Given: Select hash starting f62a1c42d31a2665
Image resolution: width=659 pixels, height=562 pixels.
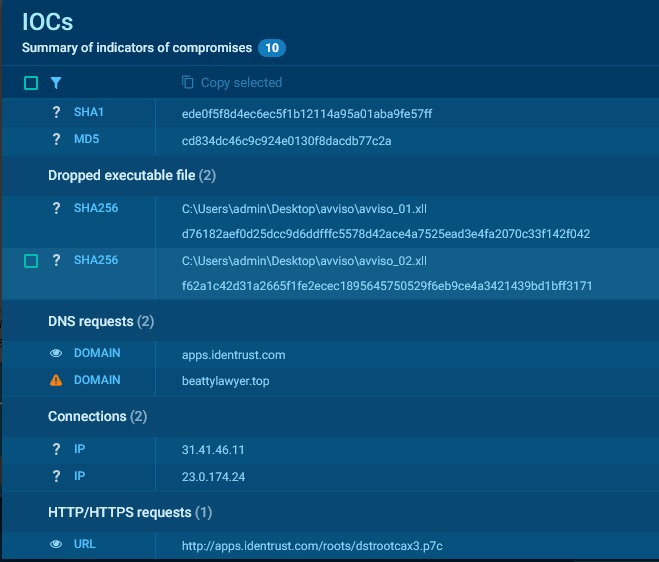Looking at the screenshot, I should click(387, 286).
